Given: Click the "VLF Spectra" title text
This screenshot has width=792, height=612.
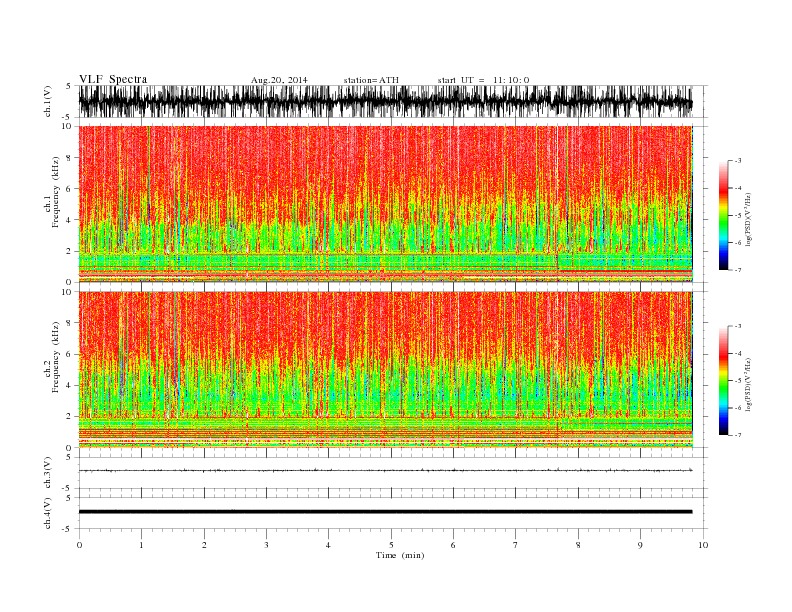Looking at the screenshot, I should click(x=113, y=79).
